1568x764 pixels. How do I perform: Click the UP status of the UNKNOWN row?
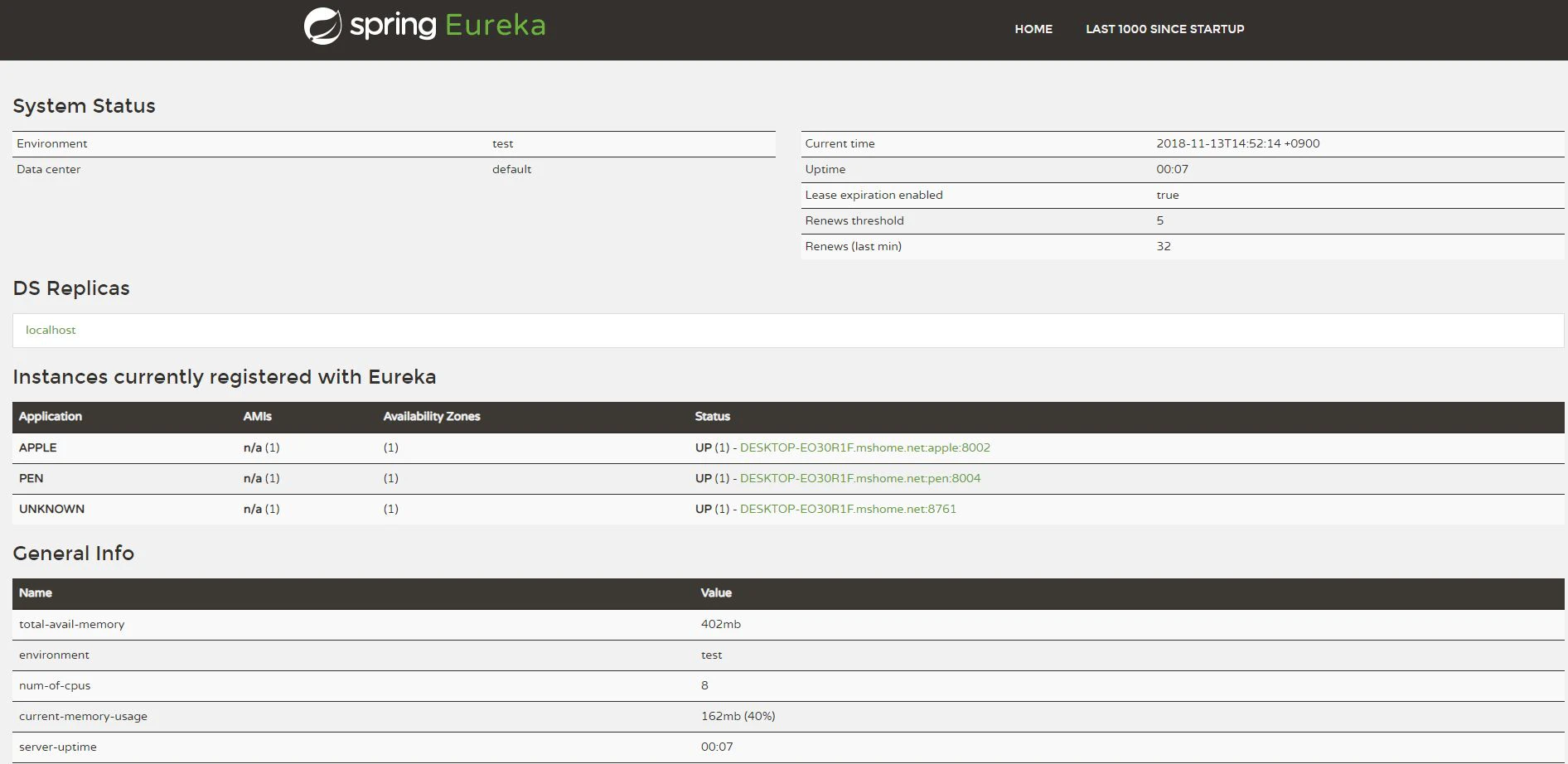[x=703, y=509]
